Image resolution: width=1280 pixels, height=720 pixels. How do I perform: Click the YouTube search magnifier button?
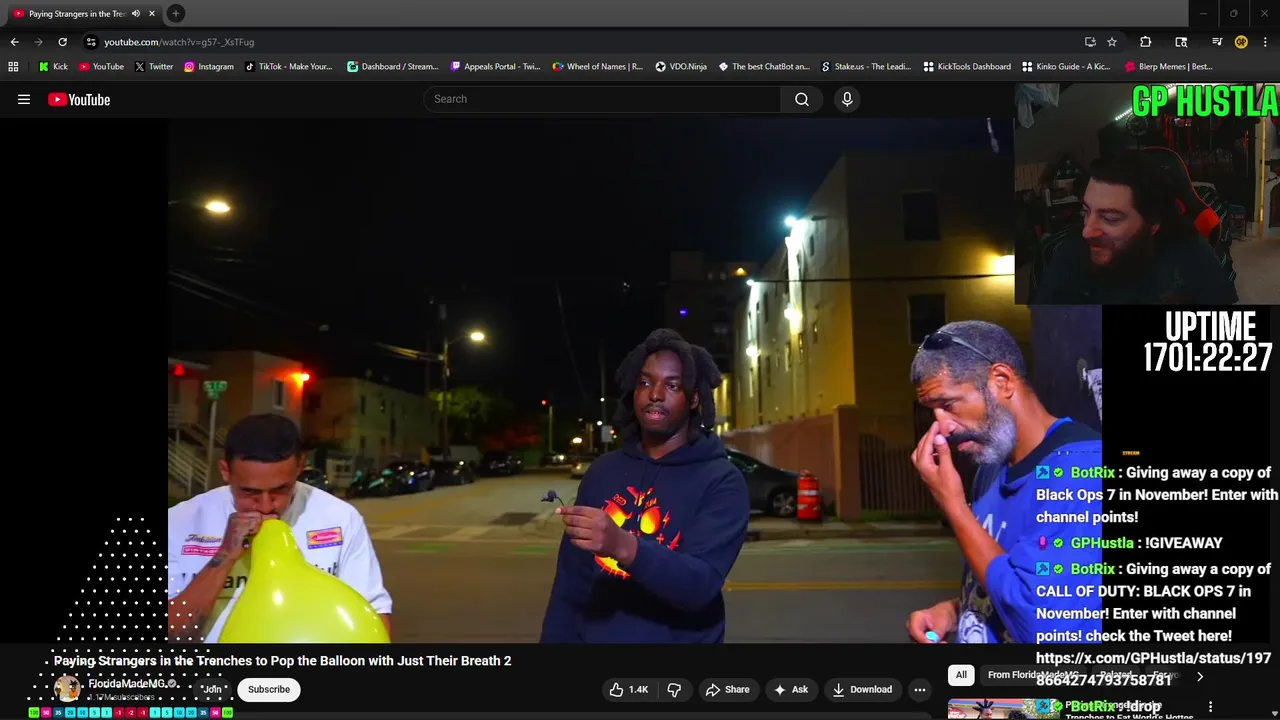coord(802,99)
